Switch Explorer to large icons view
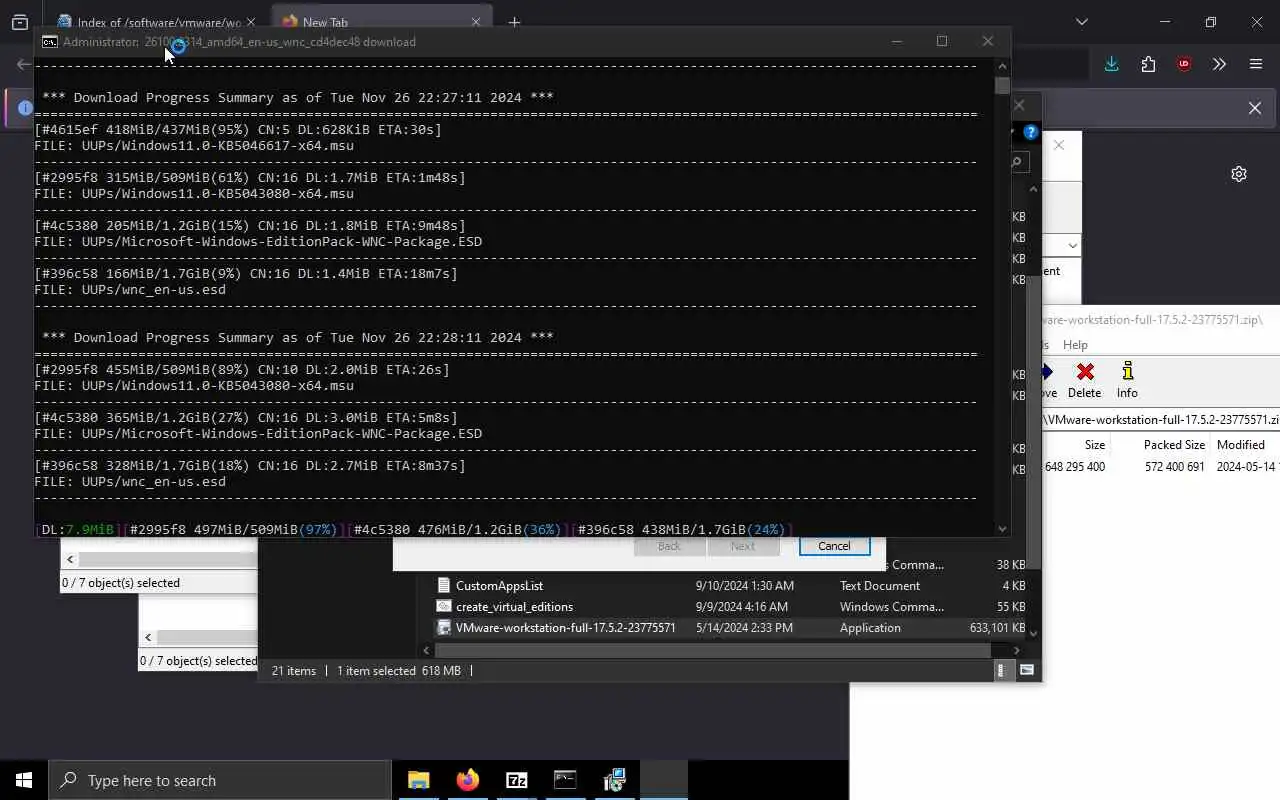Screen dimensions: 1280x800 [1026, 671]
